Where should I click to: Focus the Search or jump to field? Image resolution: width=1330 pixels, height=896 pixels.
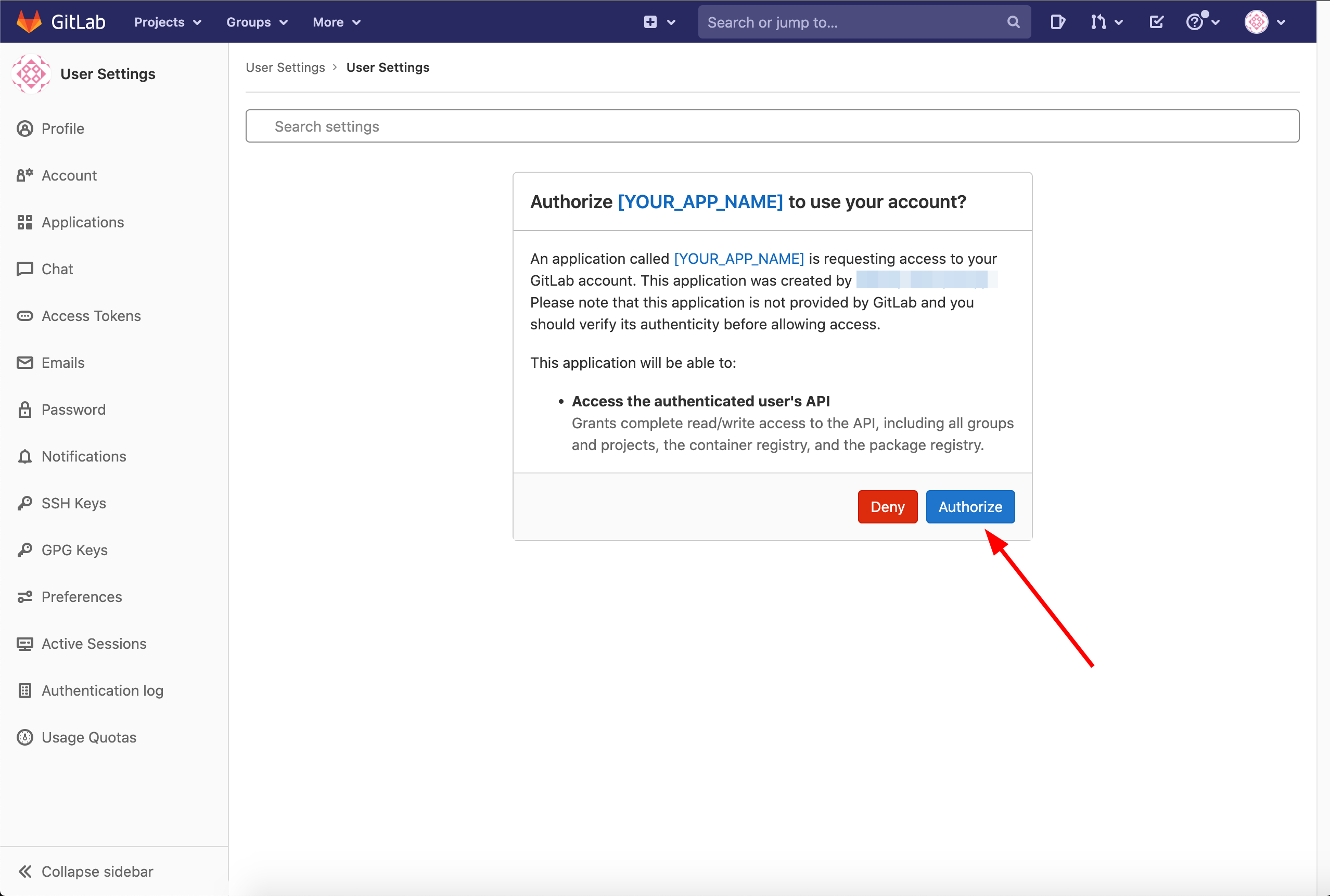tap(864, 22)
